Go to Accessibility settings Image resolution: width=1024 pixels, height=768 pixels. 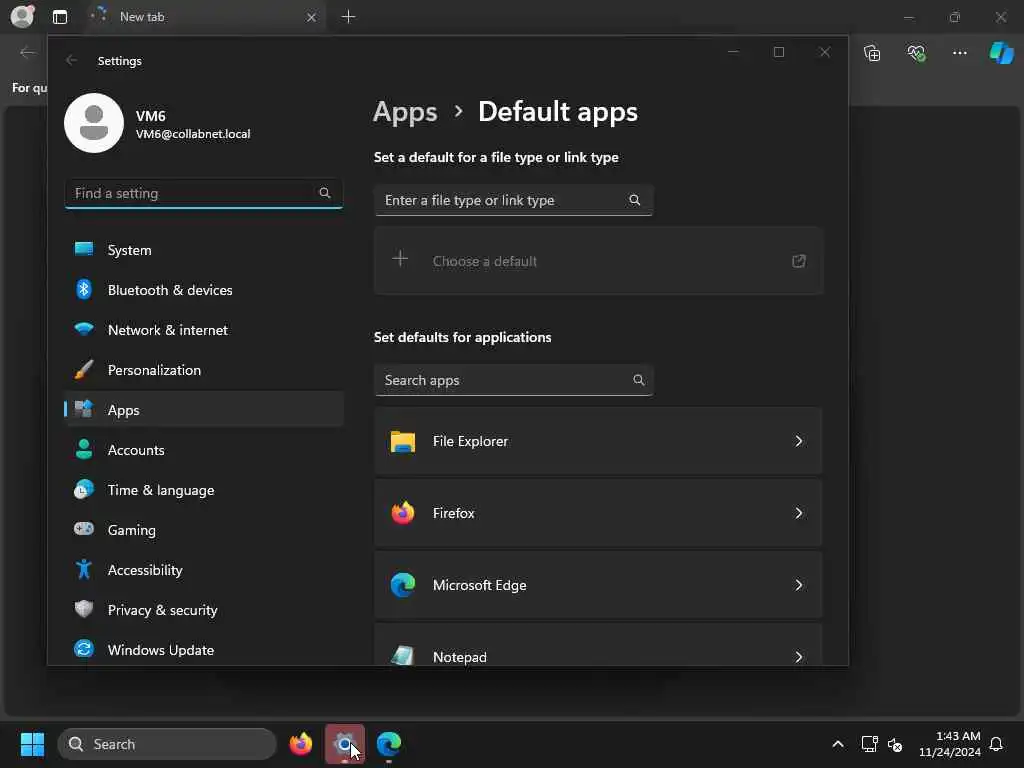[204, 569]
